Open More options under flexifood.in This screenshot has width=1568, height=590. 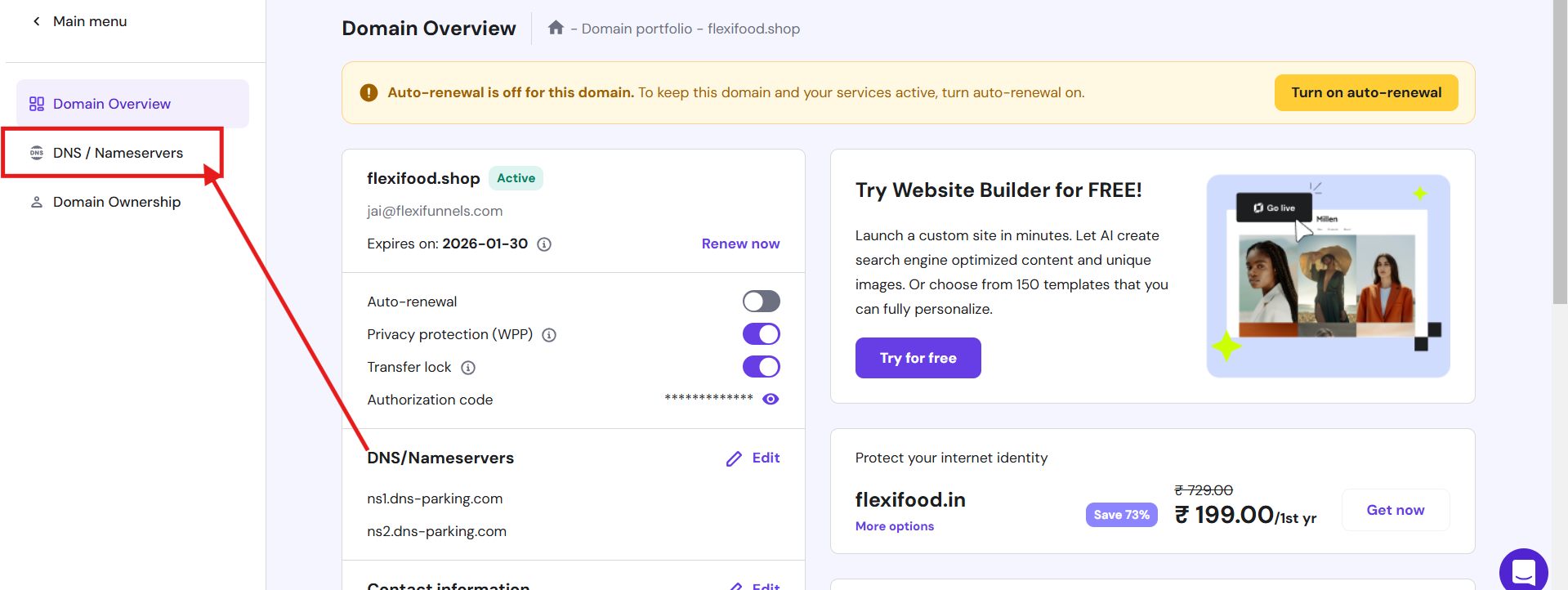coord(894,526)
